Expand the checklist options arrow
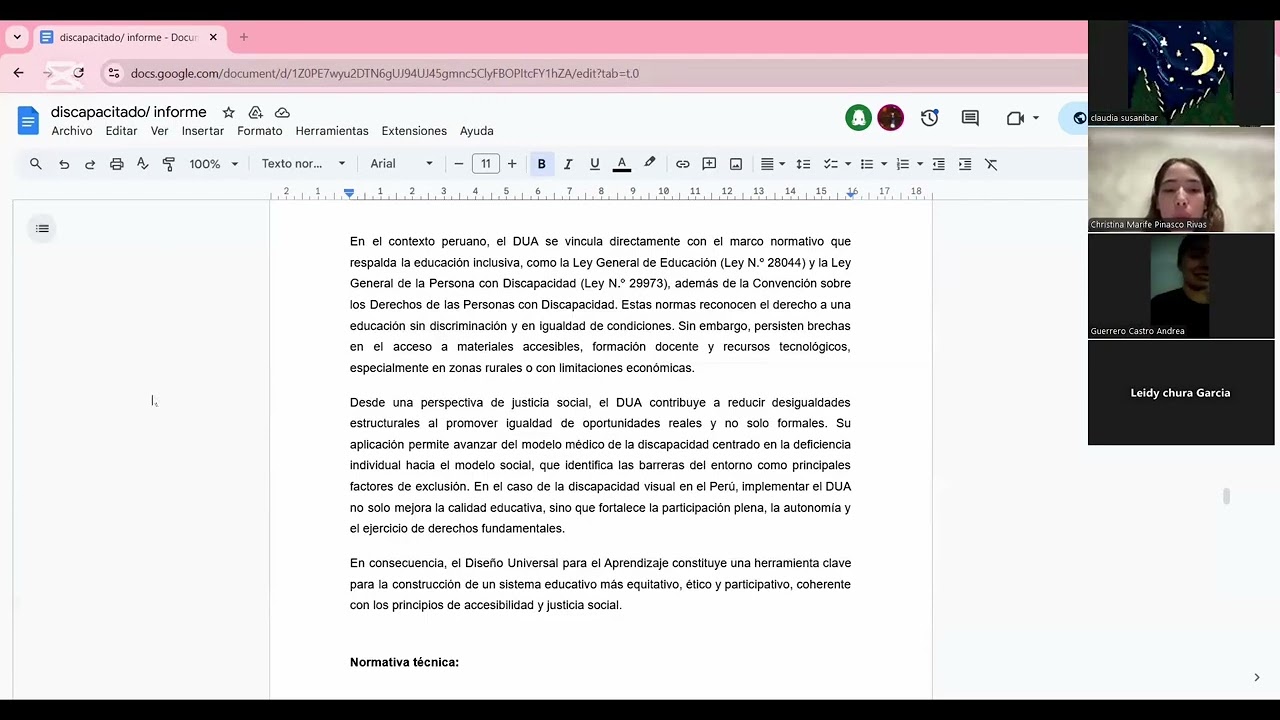Screen dimensions: 1280x720 pos(848,164)
